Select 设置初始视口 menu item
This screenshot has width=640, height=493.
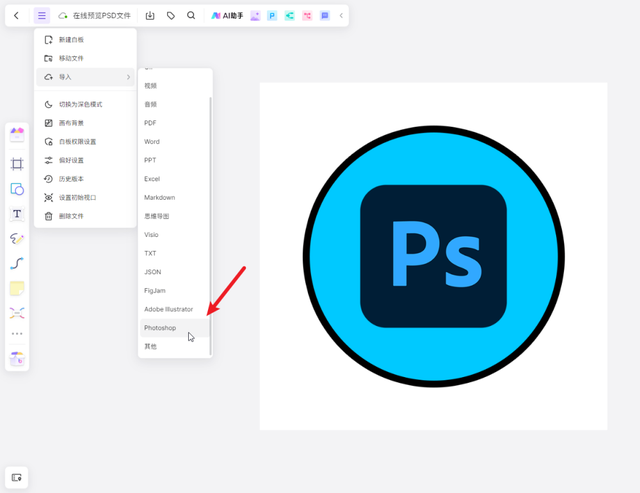coord(85,198)
